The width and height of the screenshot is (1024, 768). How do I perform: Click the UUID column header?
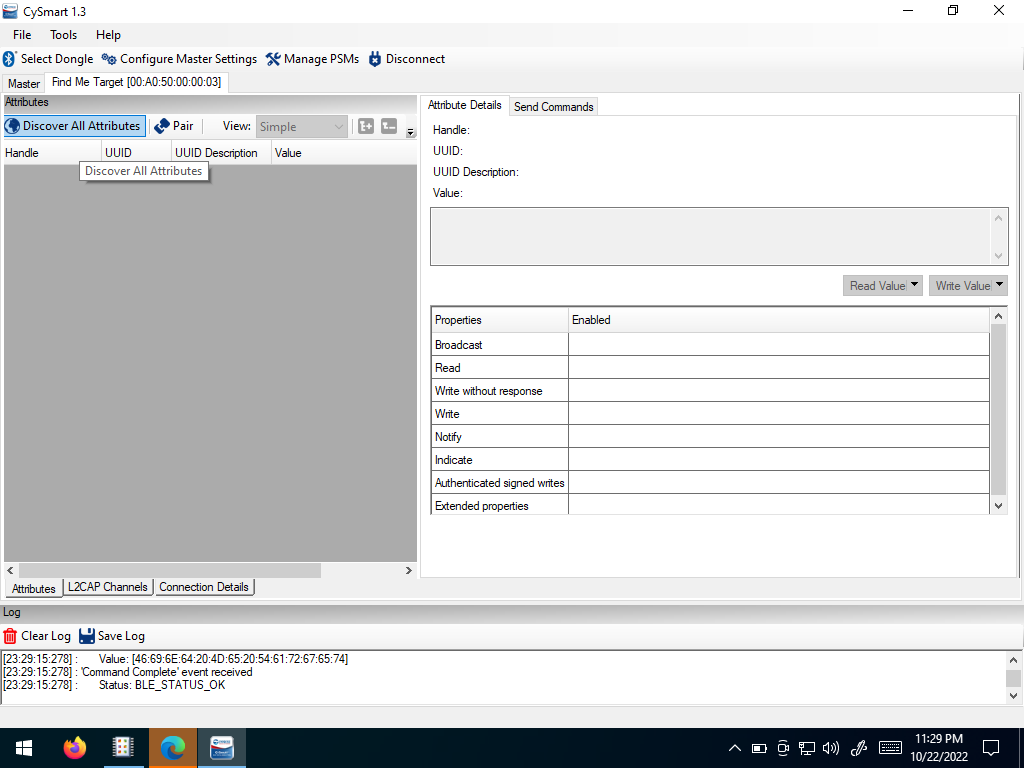click(137, 153)
